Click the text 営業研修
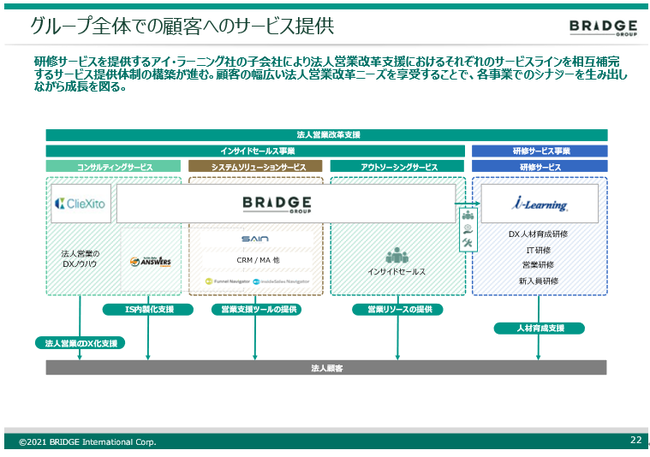Screen dimensions: 650x457 [x=538, y=265]
